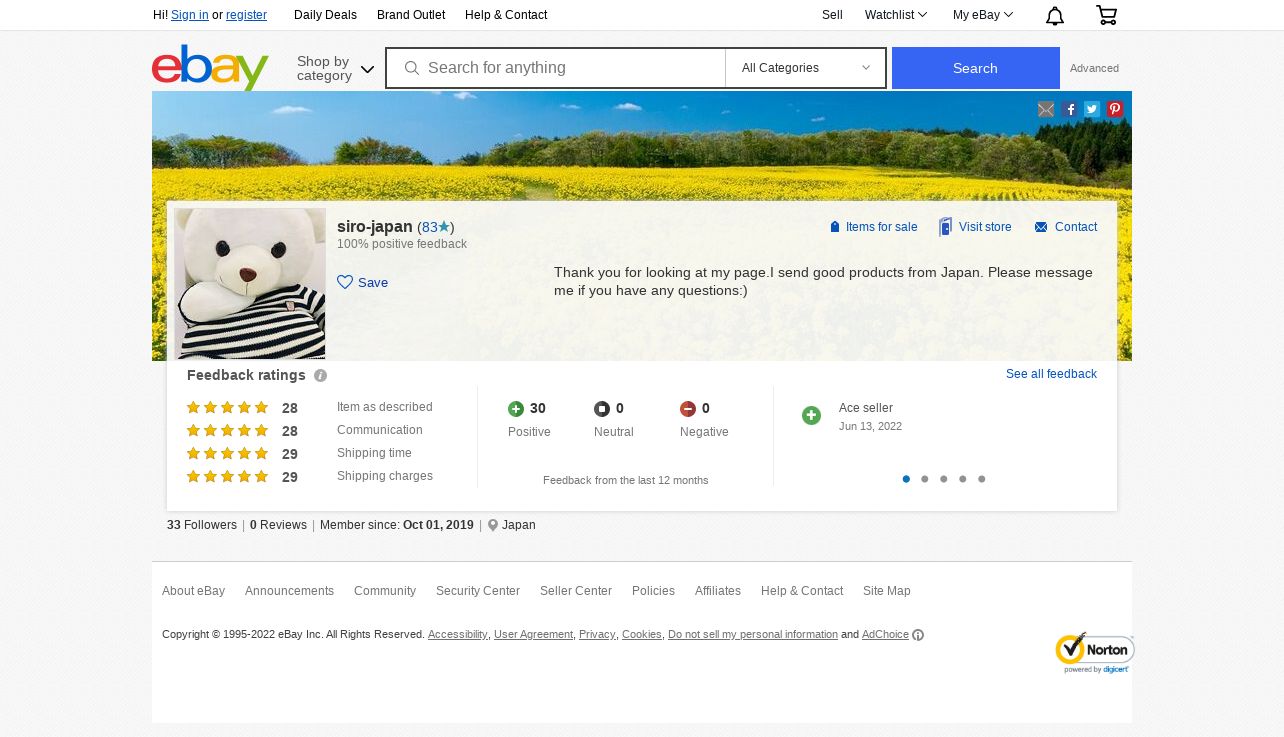Click the red negative feedback icon
Screen dimensions: 1284x737
point(688,409)
